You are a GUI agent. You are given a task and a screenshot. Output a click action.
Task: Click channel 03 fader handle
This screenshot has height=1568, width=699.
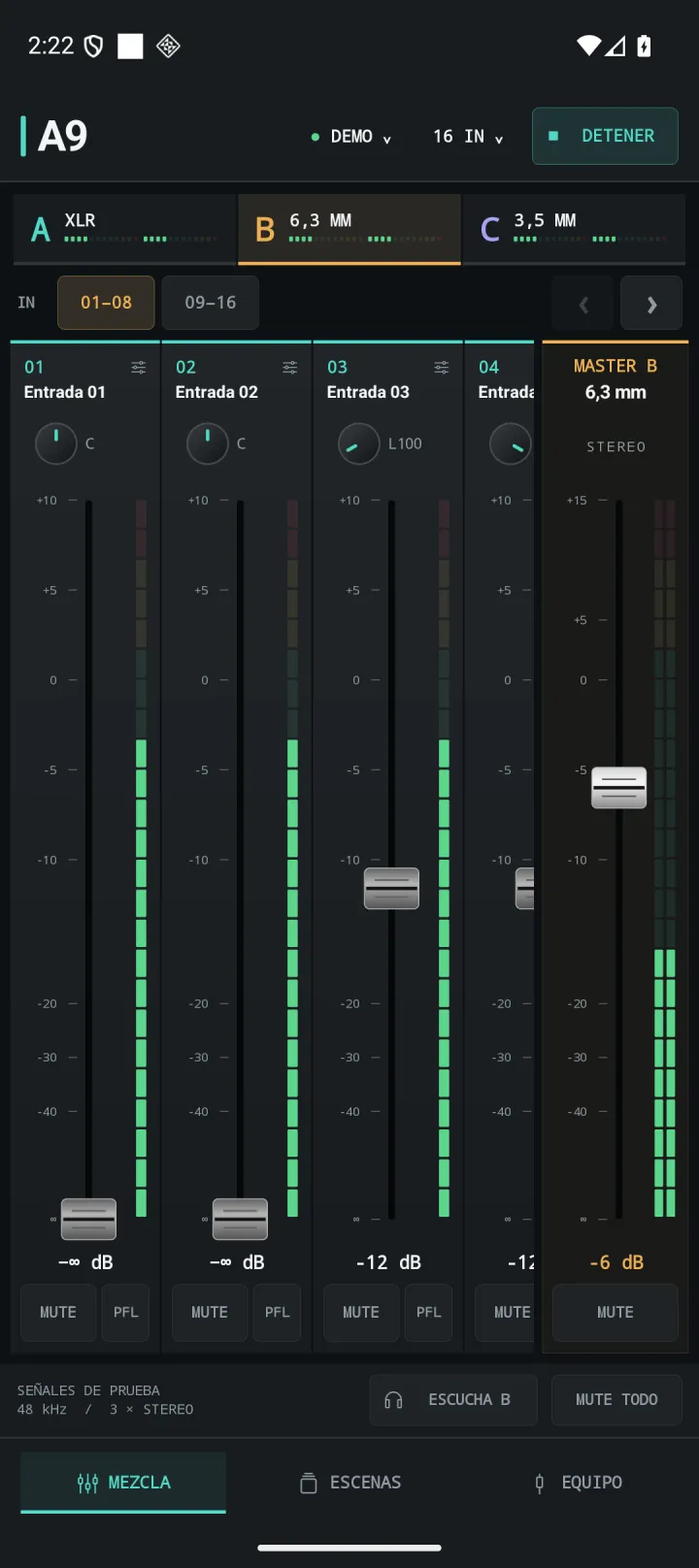point(391,888)
